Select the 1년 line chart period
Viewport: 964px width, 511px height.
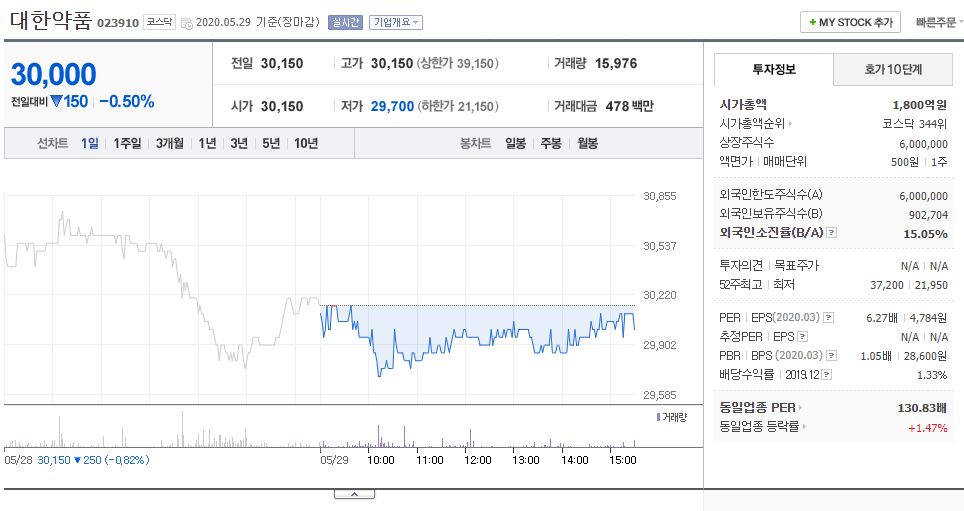coord(207,143)
